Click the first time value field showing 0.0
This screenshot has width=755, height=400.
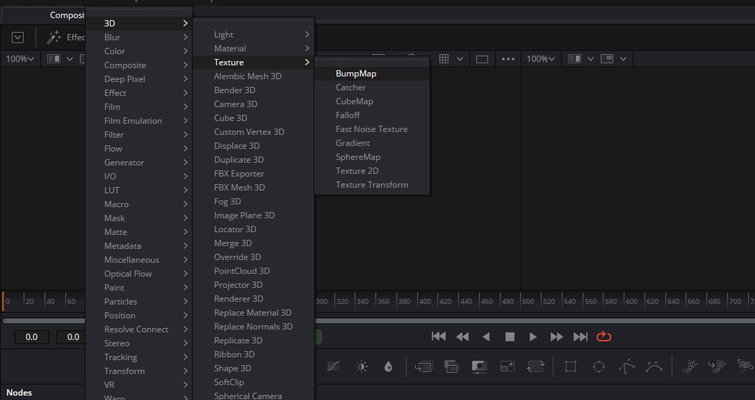pos(31,337)
